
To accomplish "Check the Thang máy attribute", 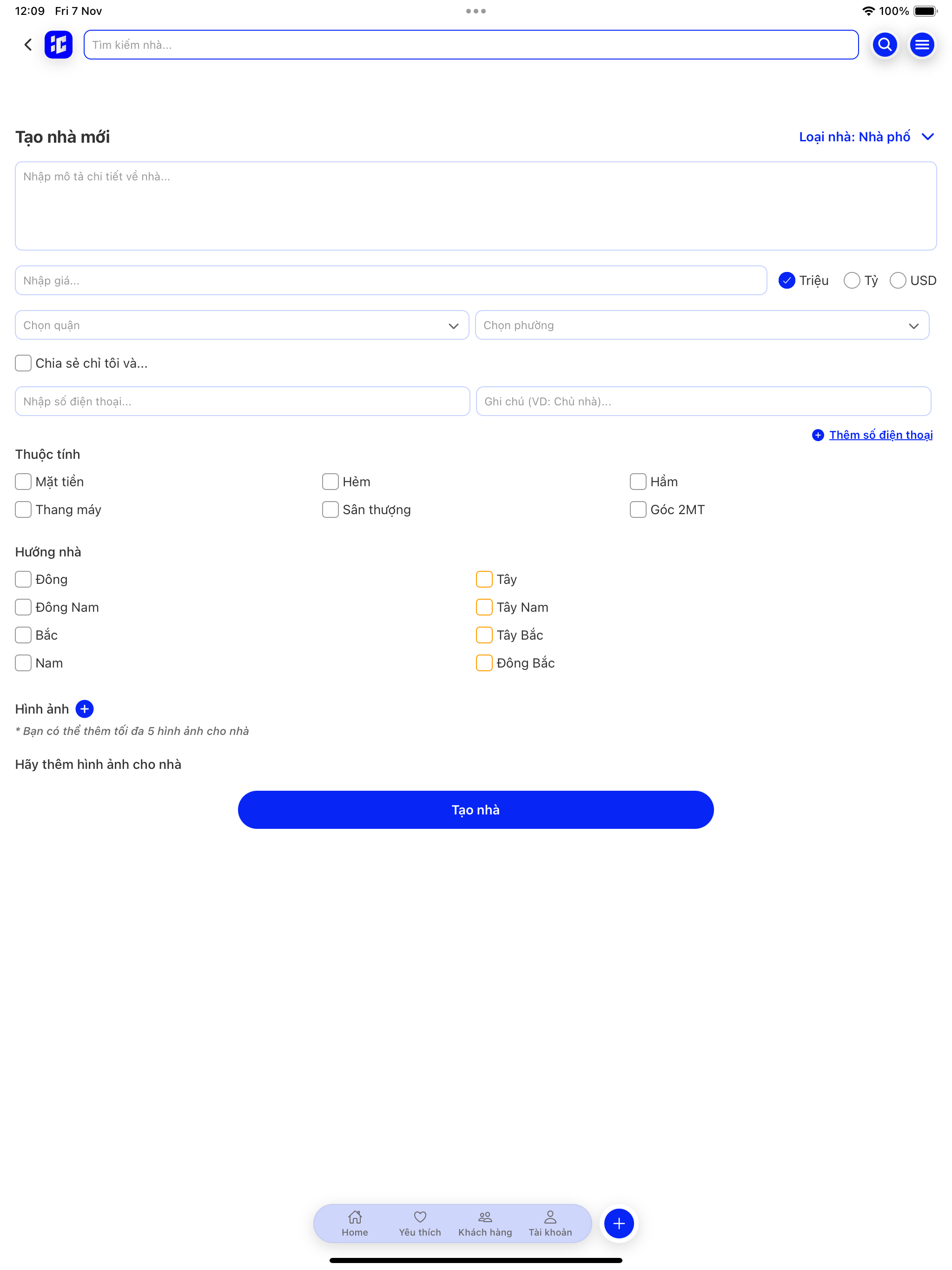I will [x=23, y=509].
